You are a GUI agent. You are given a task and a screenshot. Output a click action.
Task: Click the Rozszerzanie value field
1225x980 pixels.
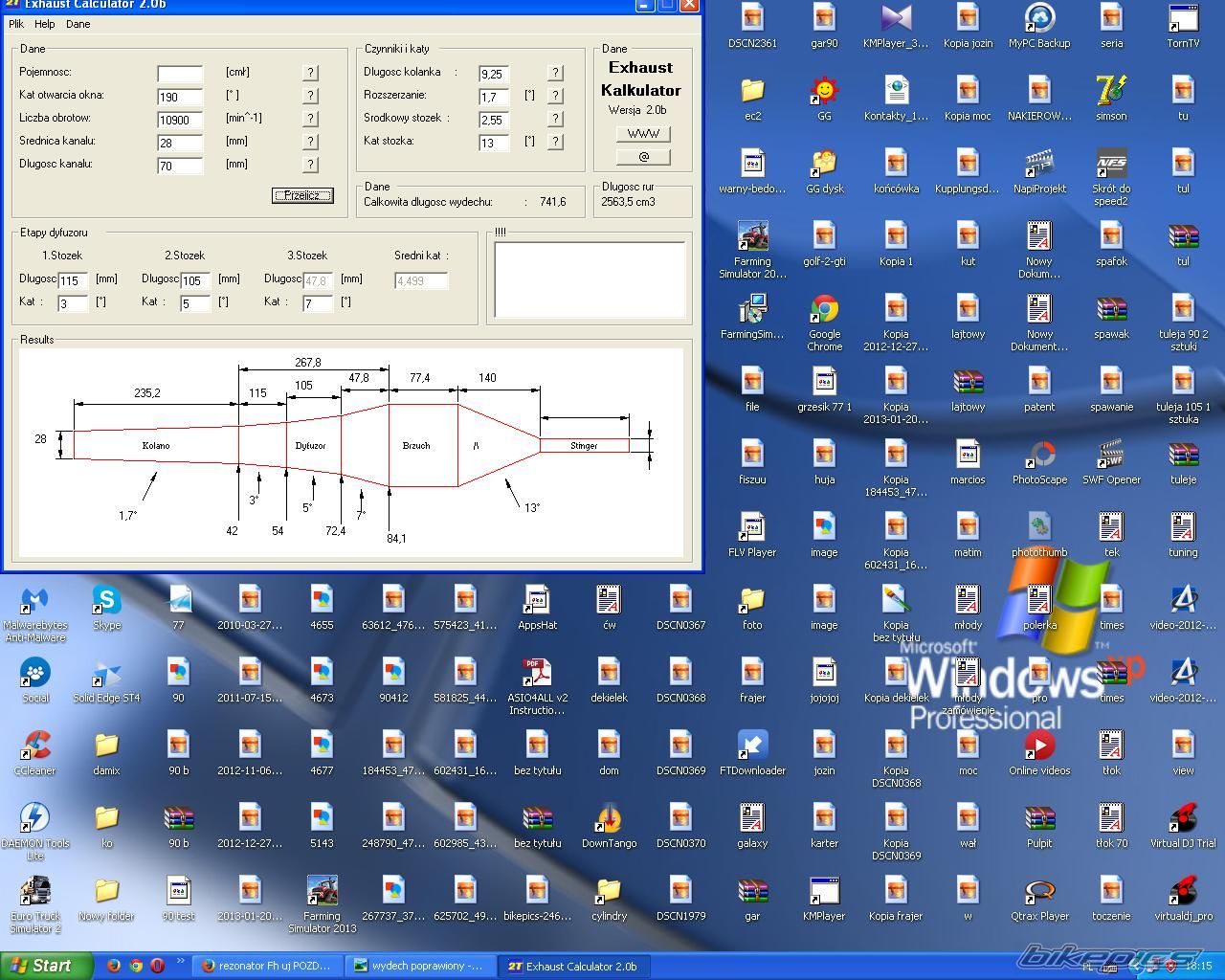coord(494,97)
